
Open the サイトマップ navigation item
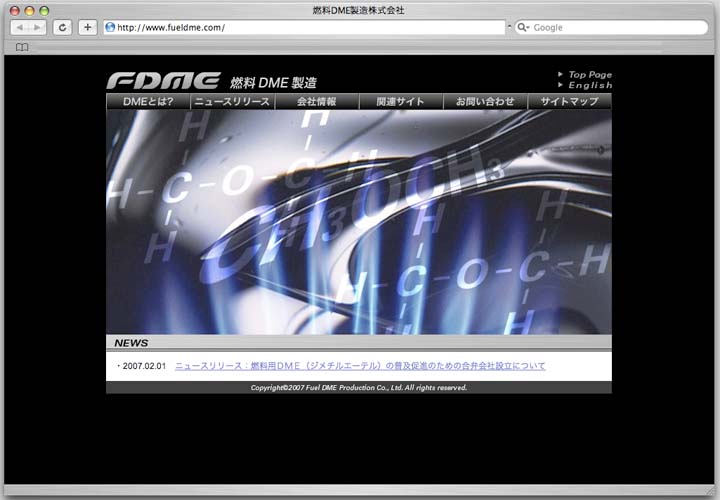point(569,102)
